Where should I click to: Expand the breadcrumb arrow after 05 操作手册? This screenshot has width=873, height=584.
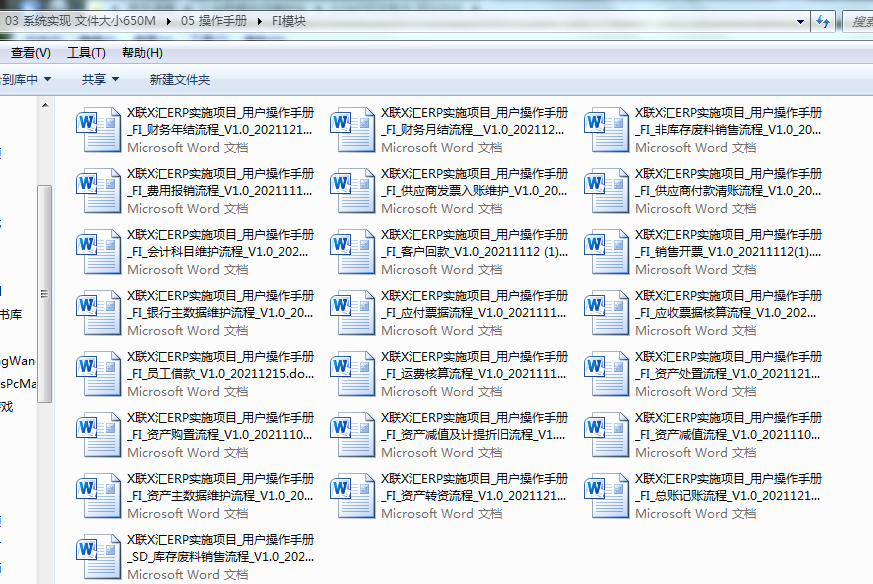(261, 20)
